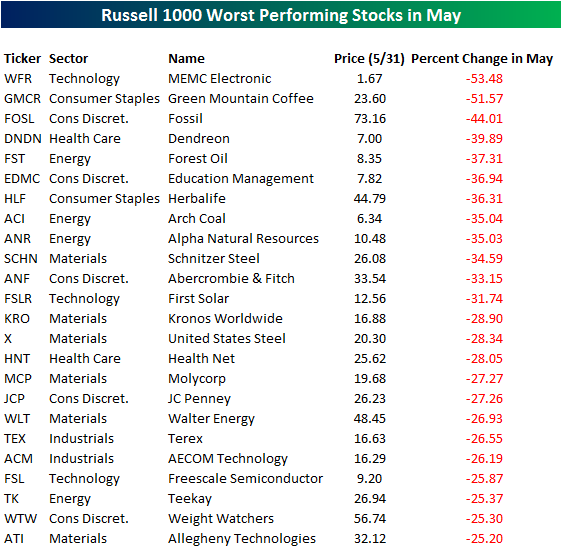Click the name 'Alpha Natural Resources'
The height and width of the screenshot is (552, 561).
tap(243, 239)
